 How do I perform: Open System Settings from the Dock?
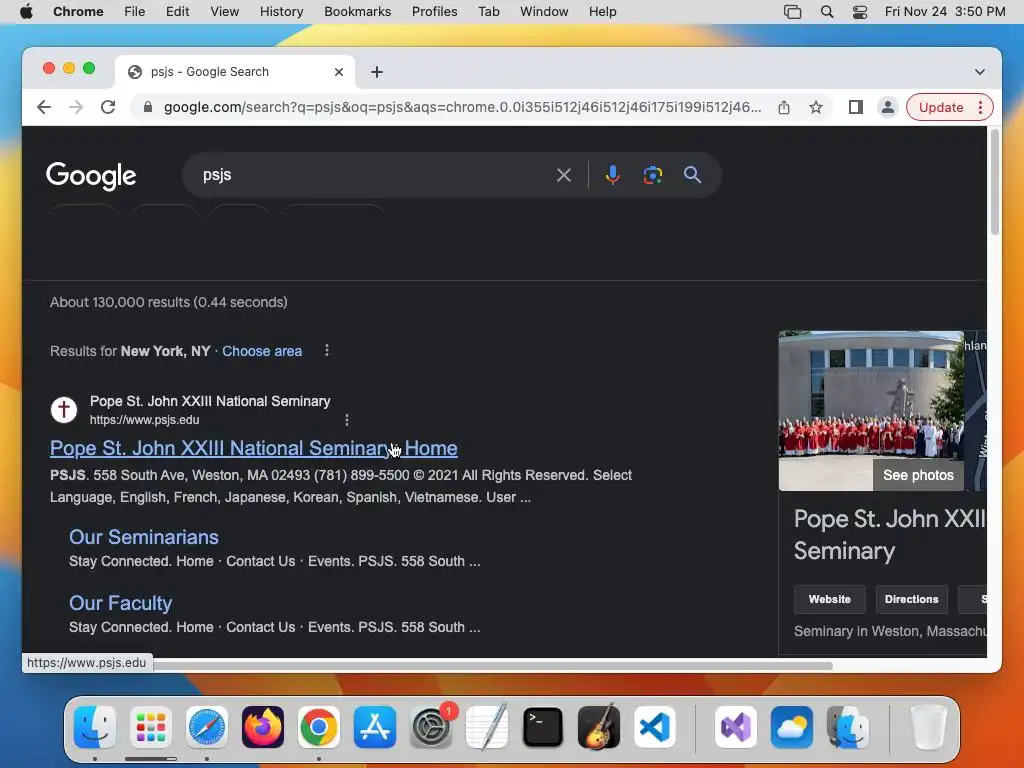[x=431, y=727]
